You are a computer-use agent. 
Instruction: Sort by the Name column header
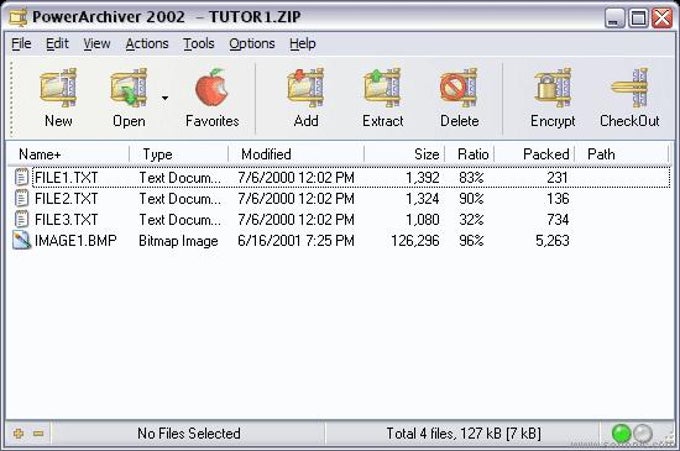pos(69,154)
